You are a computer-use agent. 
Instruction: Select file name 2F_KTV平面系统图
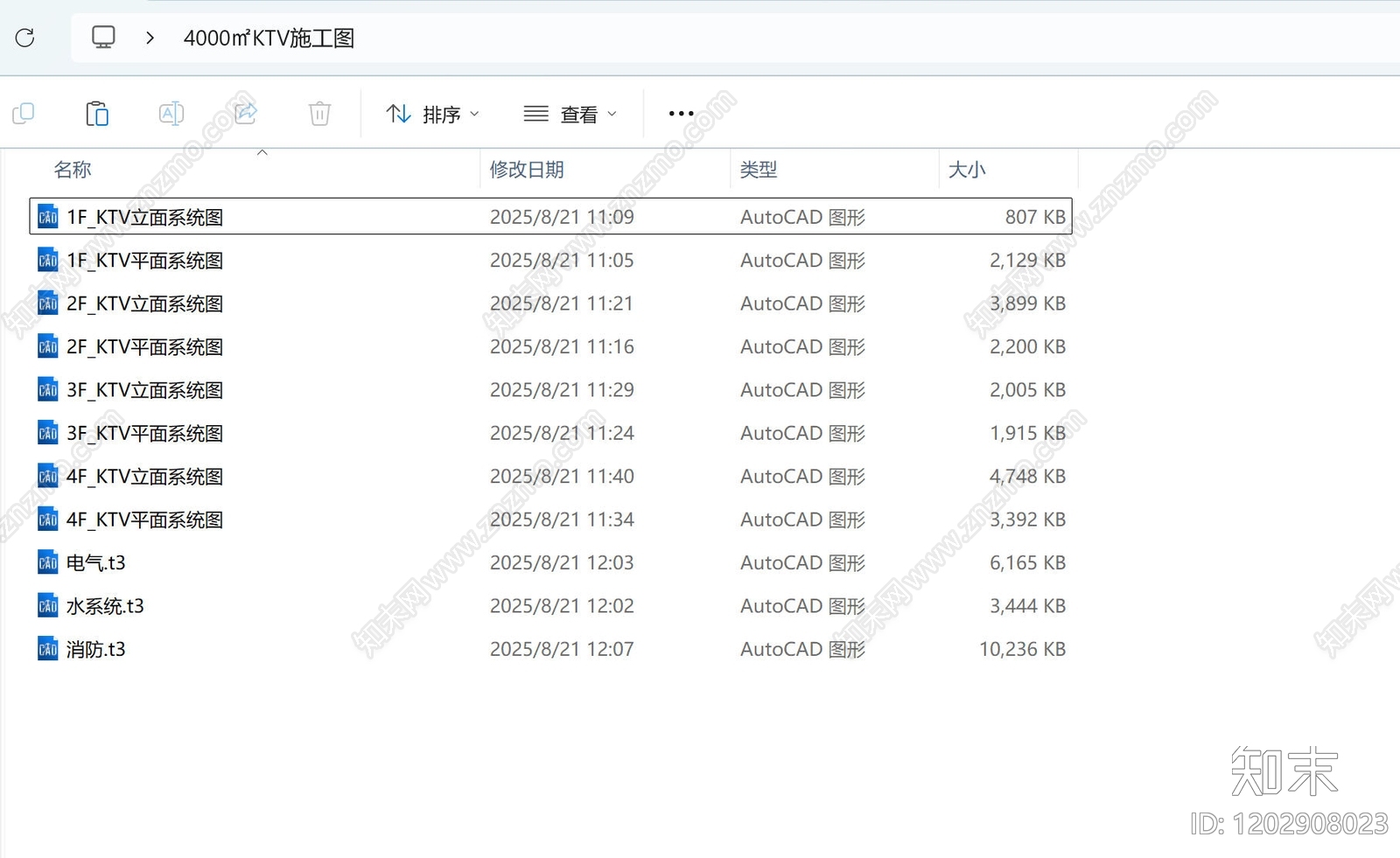pyautogui.click(x=145, y=346)
